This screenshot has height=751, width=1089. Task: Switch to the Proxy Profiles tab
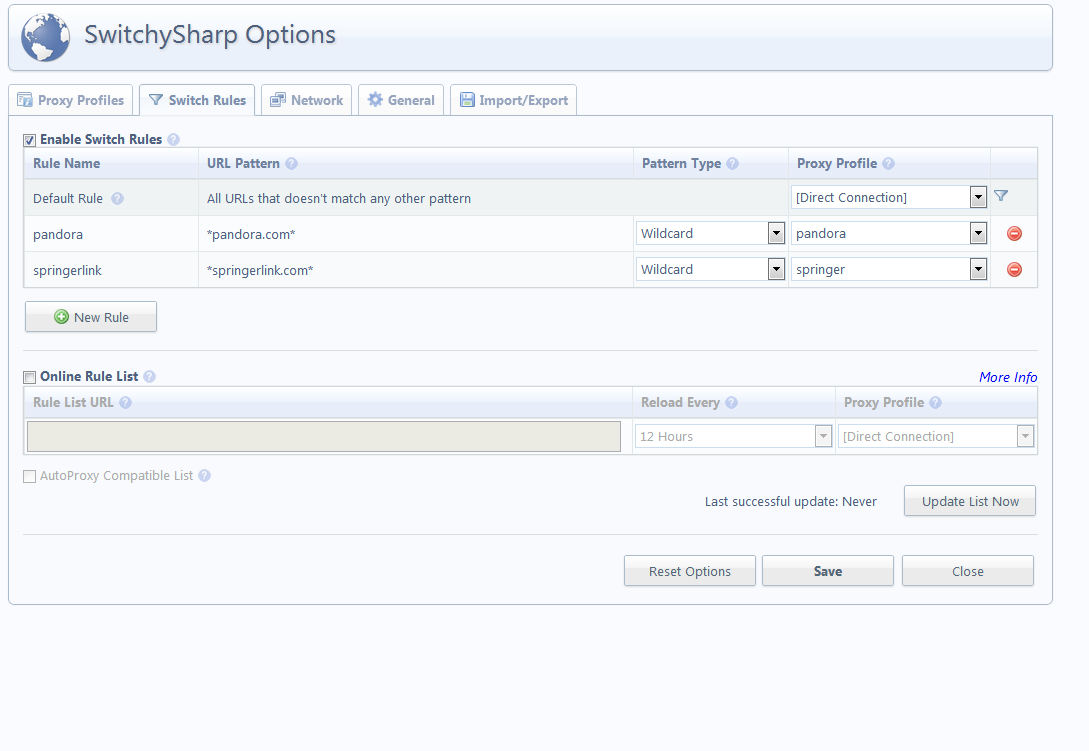click(x=71, y=100)
